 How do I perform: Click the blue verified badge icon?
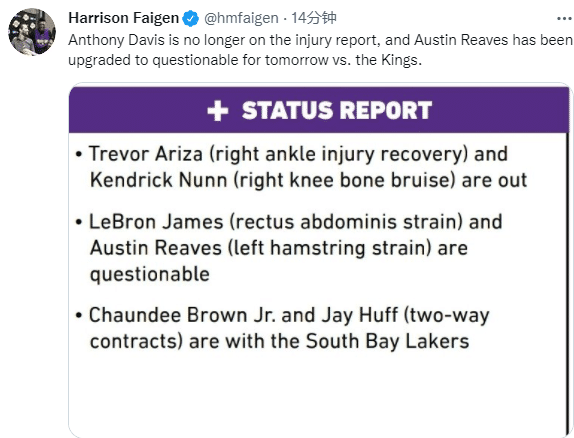pos(191,18)
